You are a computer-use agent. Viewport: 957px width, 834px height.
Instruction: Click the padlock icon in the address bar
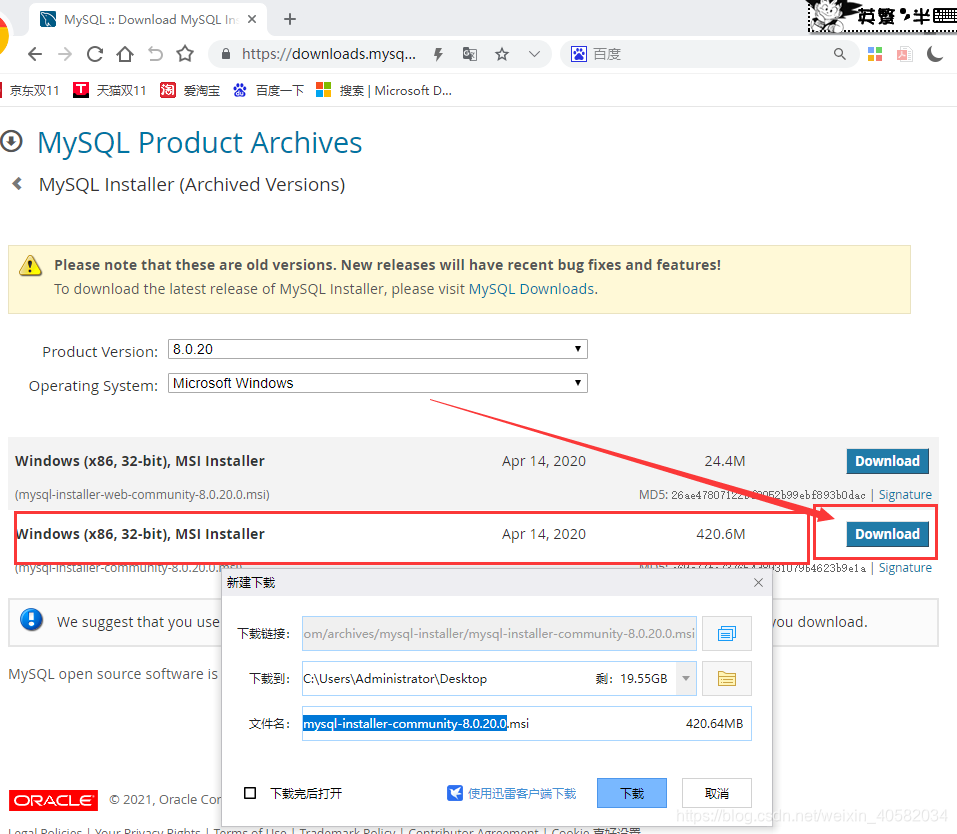pos(226,54)
